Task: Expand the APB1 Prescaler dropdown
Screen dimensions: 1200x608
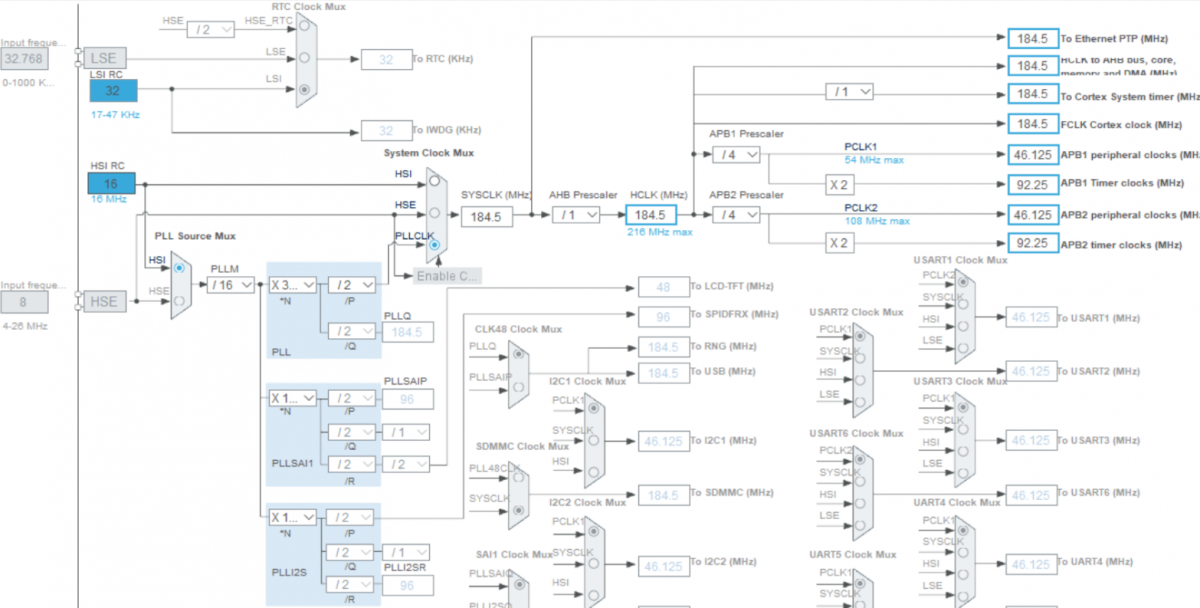Action: (x=735, y=154)
